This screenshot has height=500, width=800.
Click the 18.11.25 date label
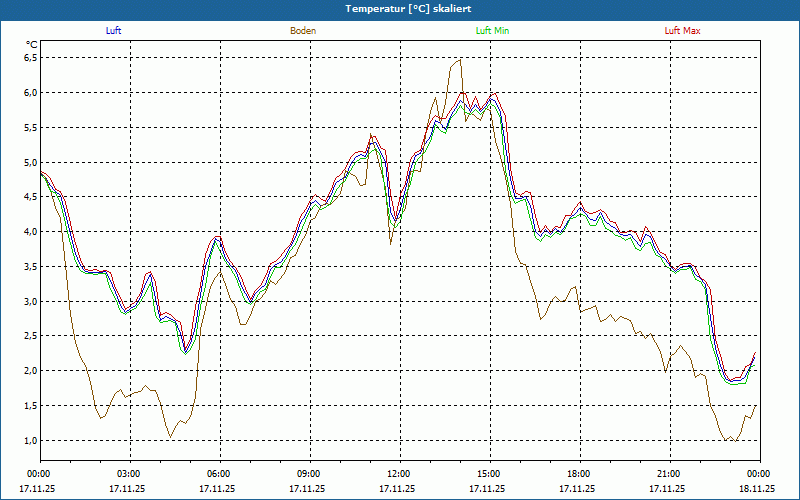(x=757, y=489)
